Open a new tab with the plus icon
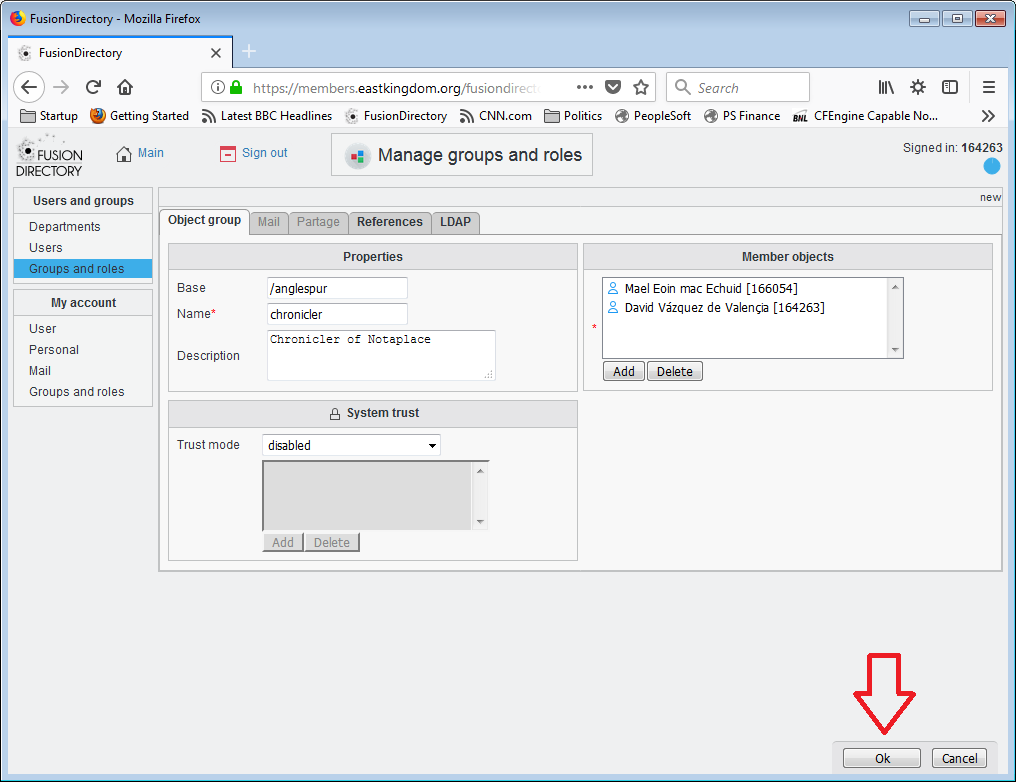The width and height of the screenshot is (1016, 782). pyautogui.click(x=249, y=51)
